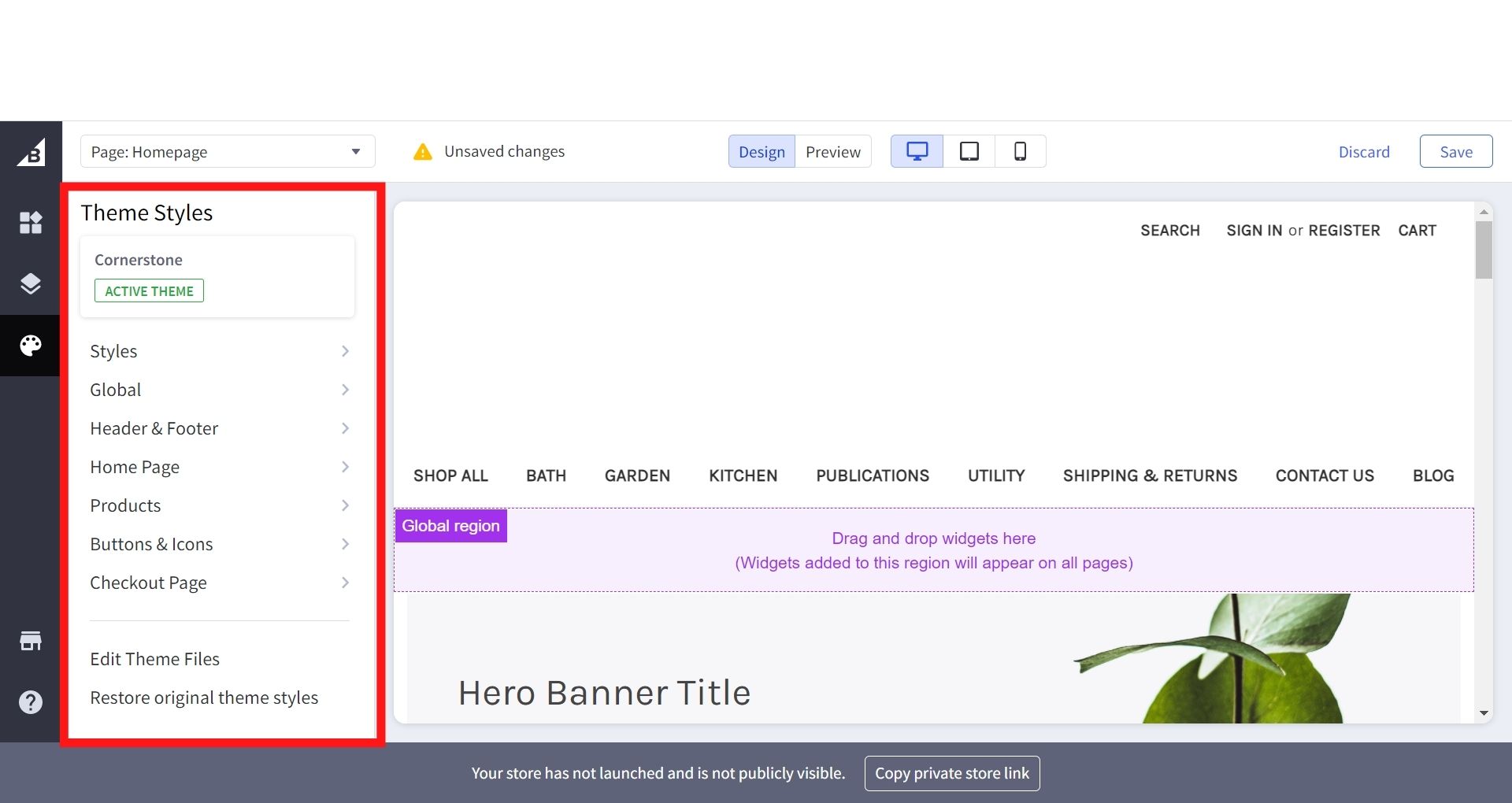Screen dimensions: 1512x803
Task: Click the BigCommerce logo icon
Action: [x=31, y=153]
